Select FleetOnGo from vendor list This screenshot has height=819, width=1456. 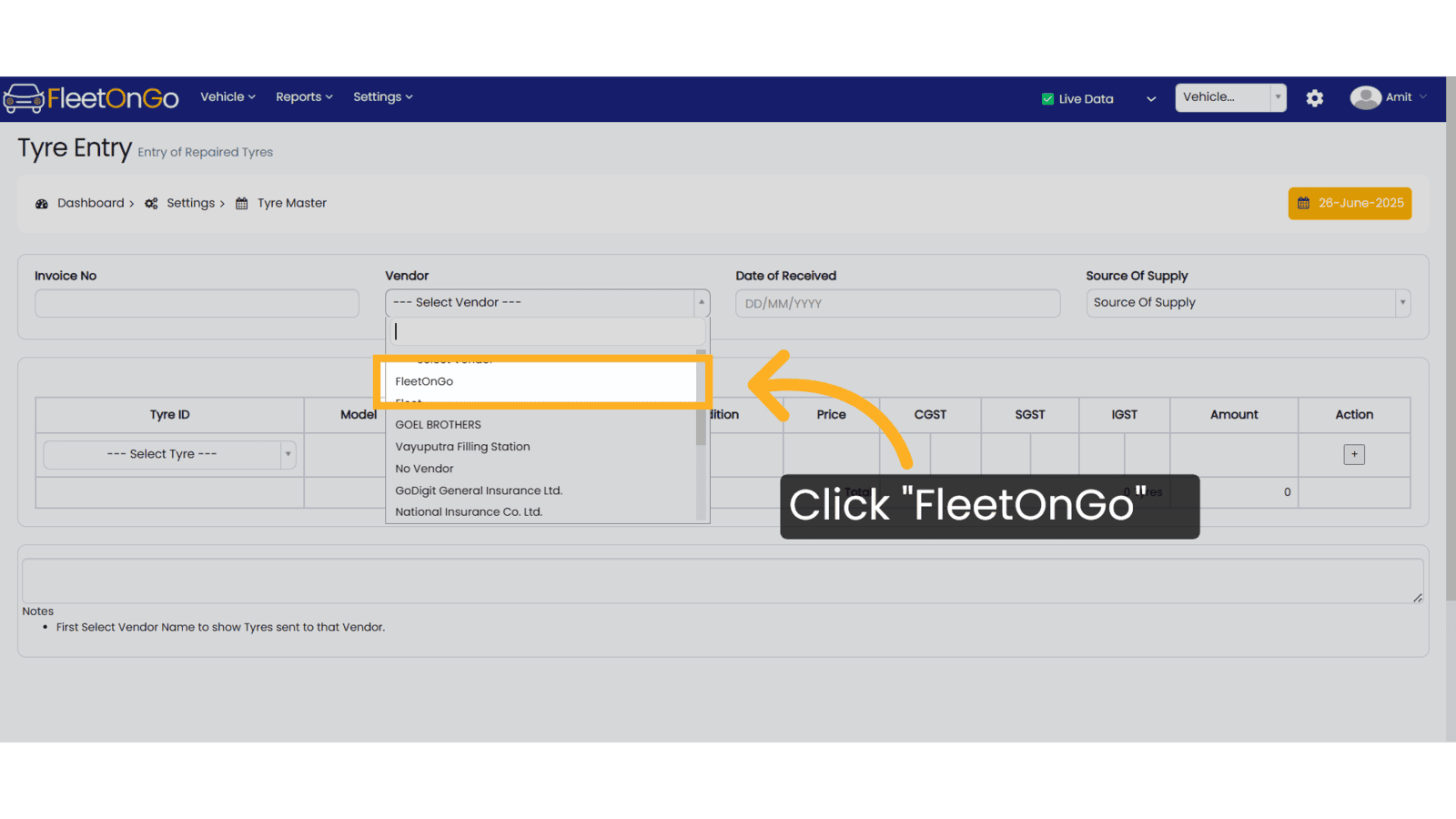coord(541,381)
